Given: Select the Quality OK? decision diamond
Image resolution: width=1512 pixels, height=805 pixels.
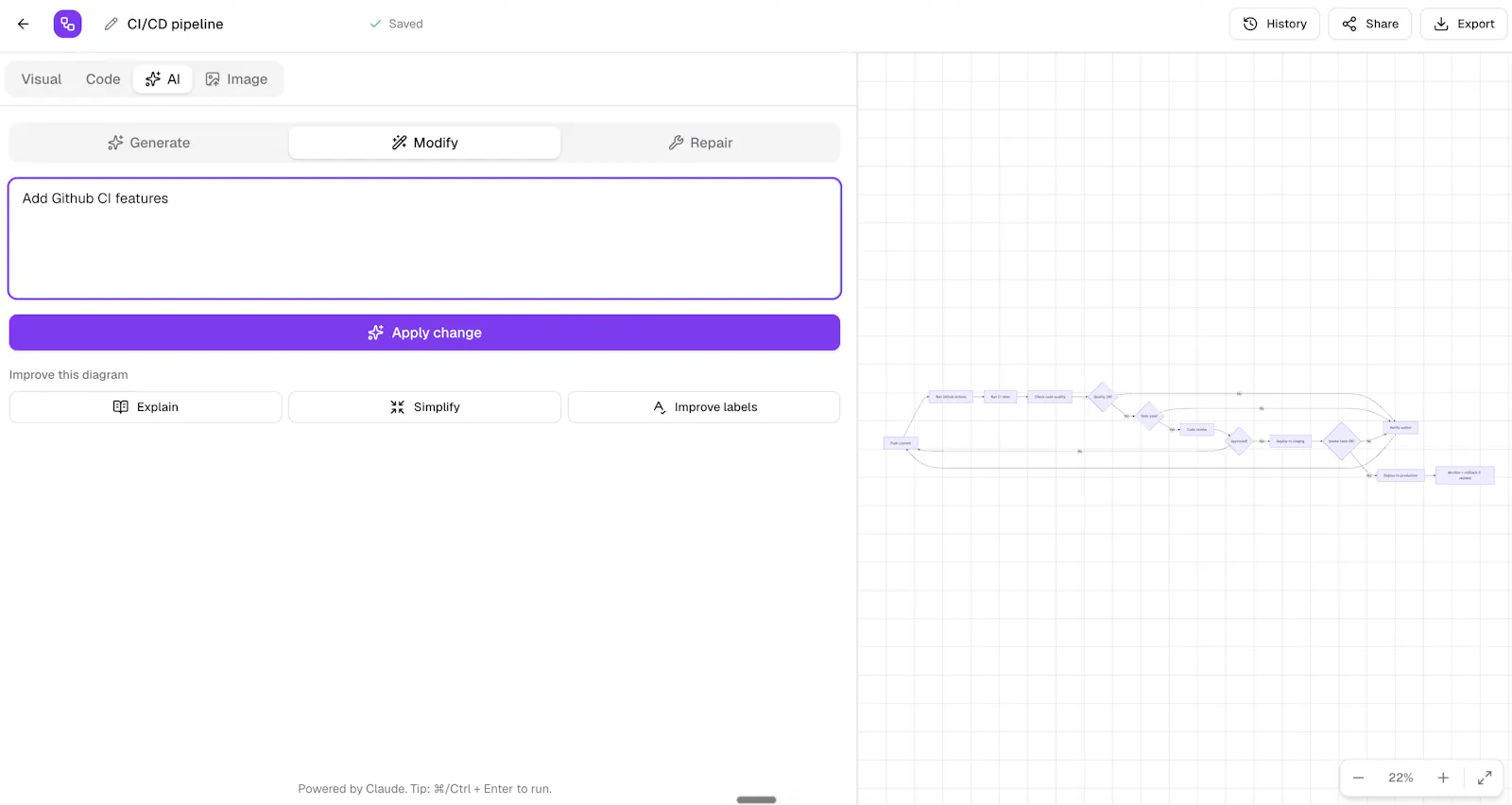Looking at the screenshot, I should click(1102, 397).
